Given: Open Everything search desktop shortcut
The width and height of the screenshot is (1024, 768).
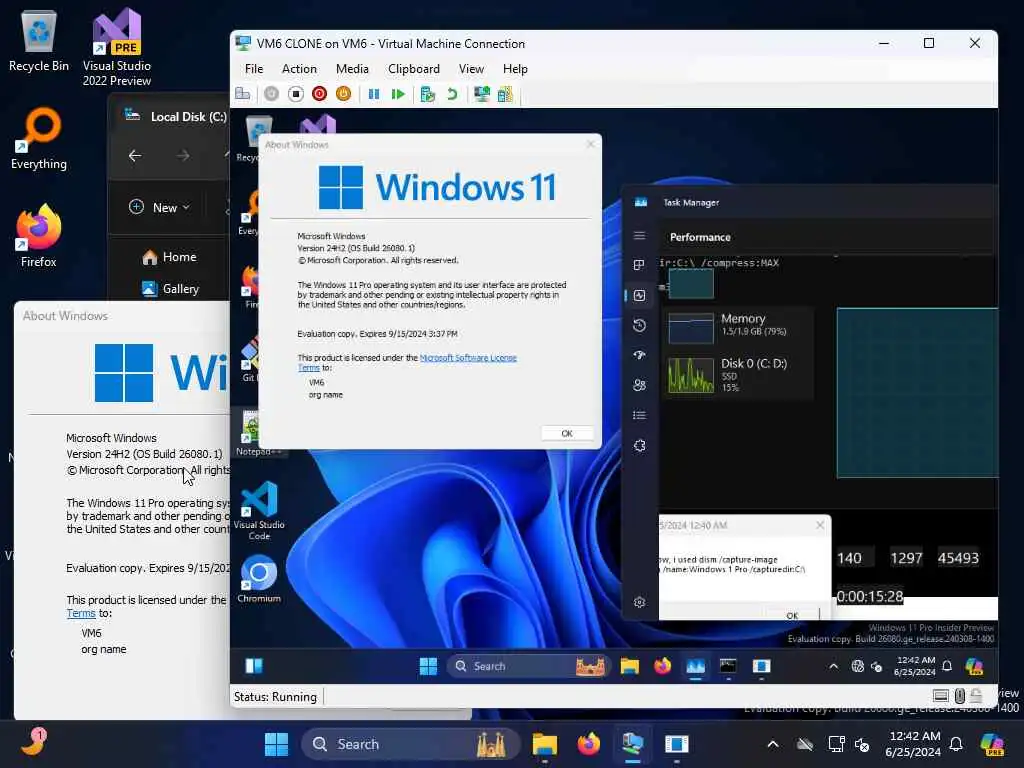Looking at the screenshot, I should pyautogui.click(x=39, y=138).
